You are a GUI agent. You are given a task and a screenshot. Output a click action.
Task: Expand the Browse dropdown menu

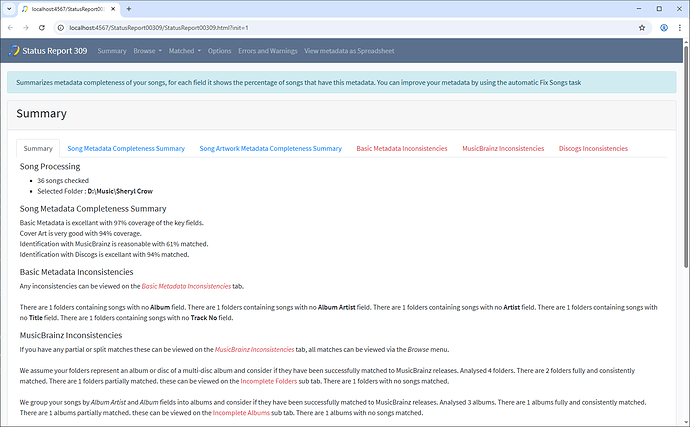click(x=147, y=51)
